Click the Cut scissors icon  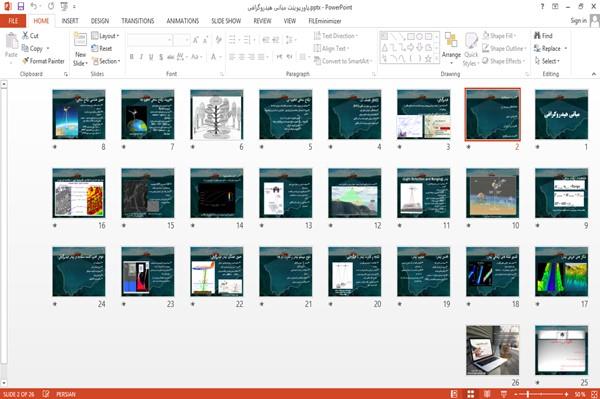[26, 36]
